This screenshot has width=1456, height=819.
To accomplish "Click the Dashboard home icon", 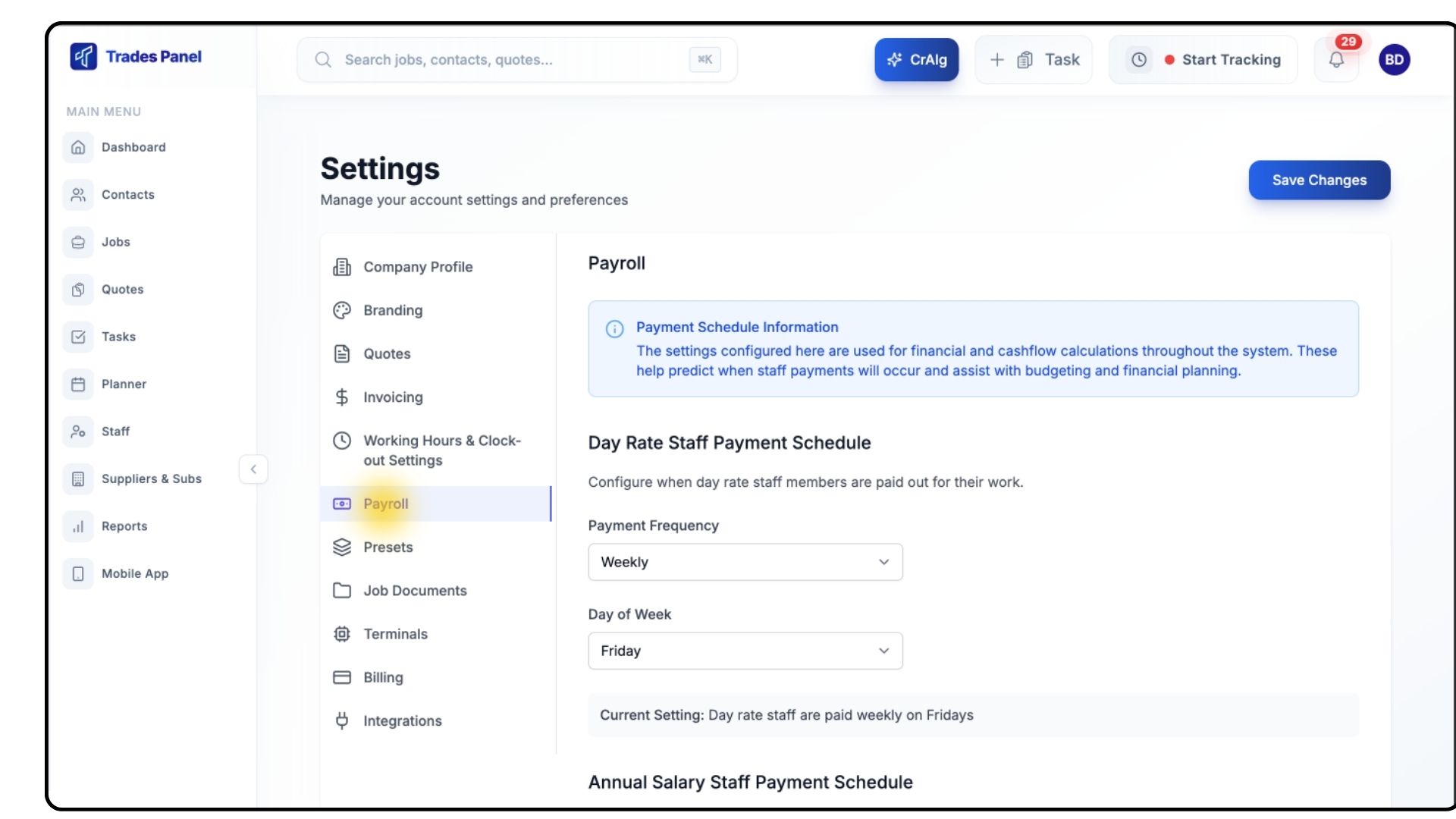I will [x=78, y=147].
